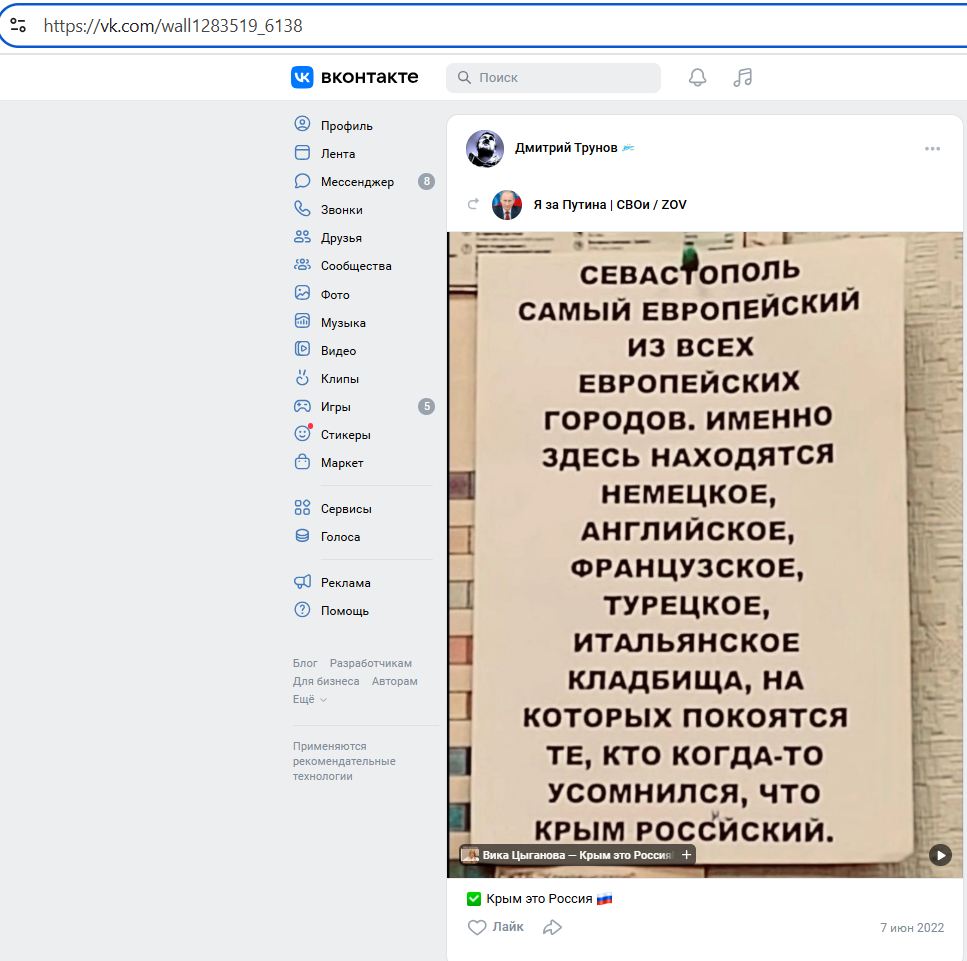Open Друзья section in sidebar
967x961 pixels.
(341, 238)
